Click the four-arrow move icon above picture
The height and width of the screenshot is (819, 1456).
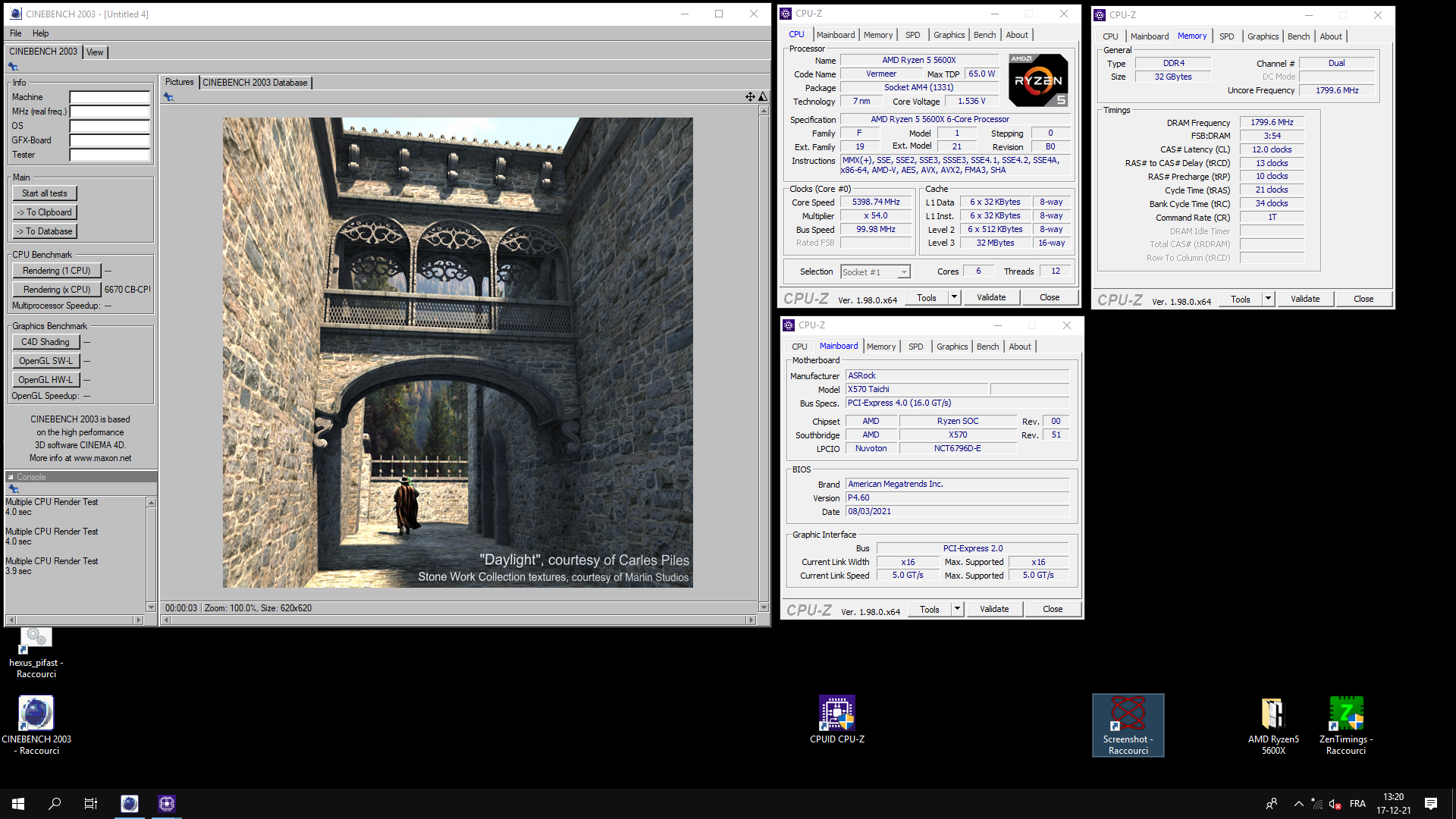(750, 96)
